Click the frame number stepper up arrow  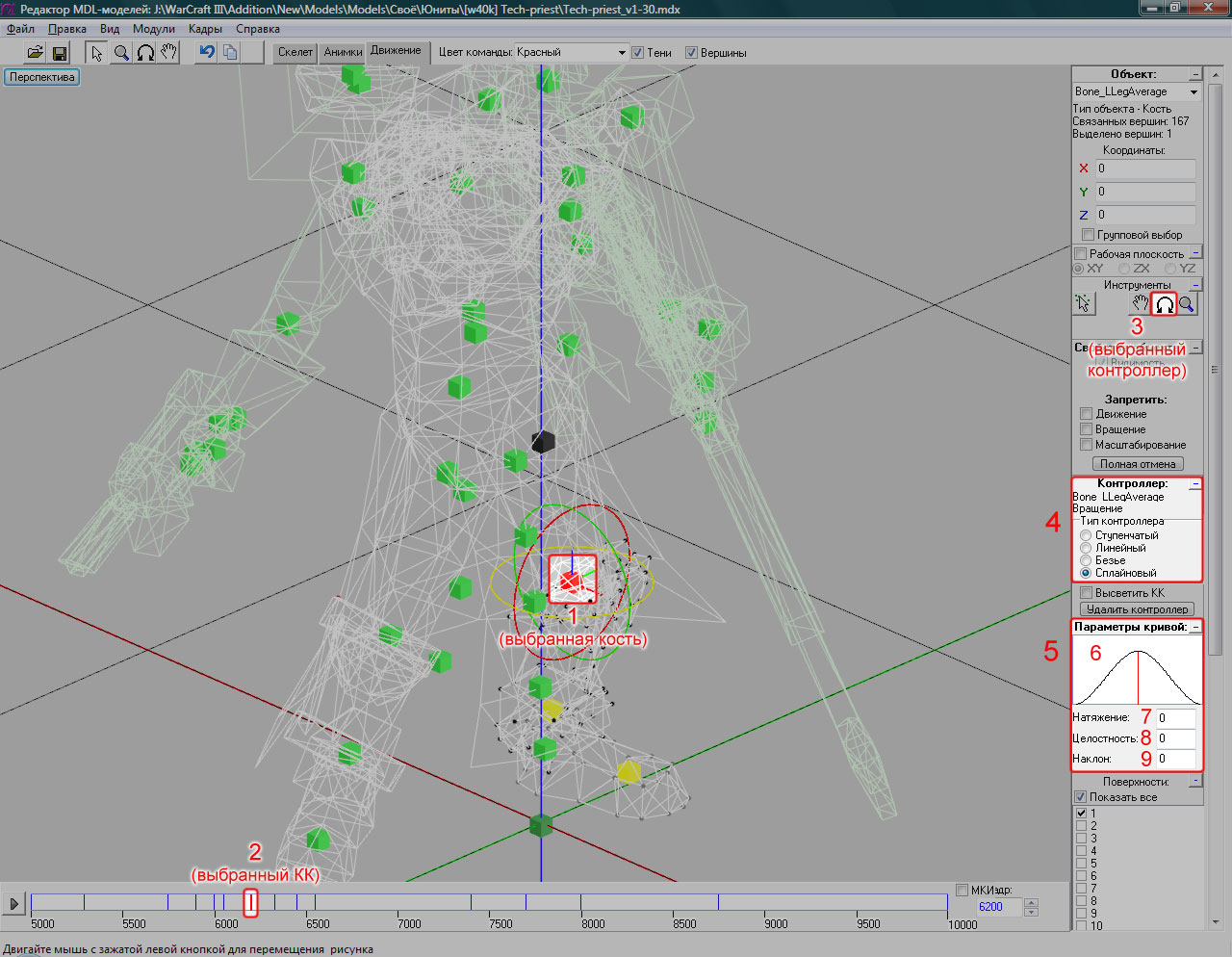coord(1032,903)
